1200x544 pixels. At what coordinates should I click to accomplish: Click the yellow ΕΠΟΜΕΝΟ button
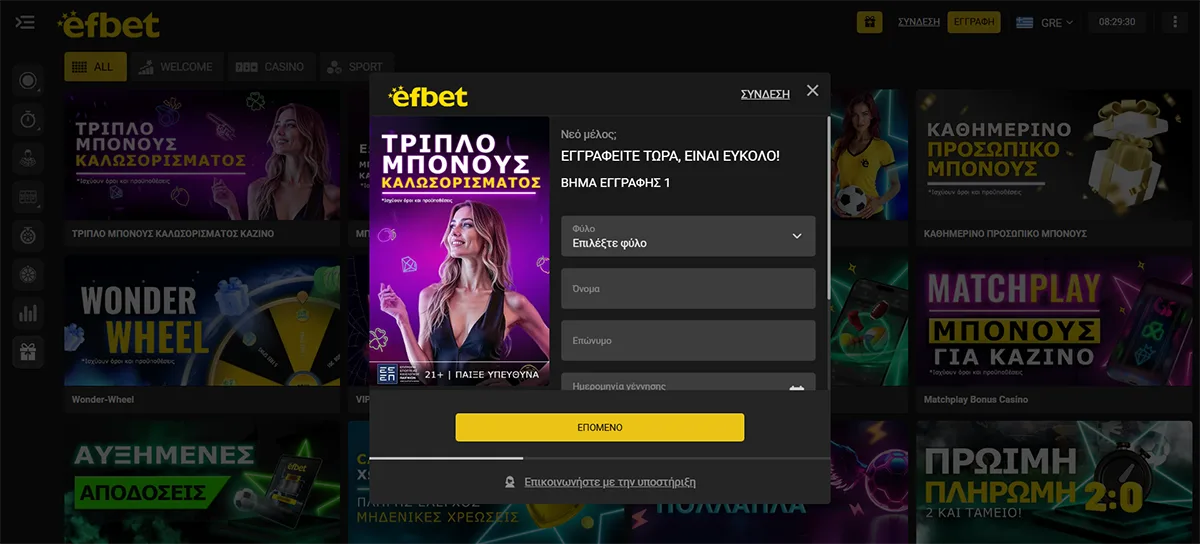pyautogui.click(x=600, y=427)
